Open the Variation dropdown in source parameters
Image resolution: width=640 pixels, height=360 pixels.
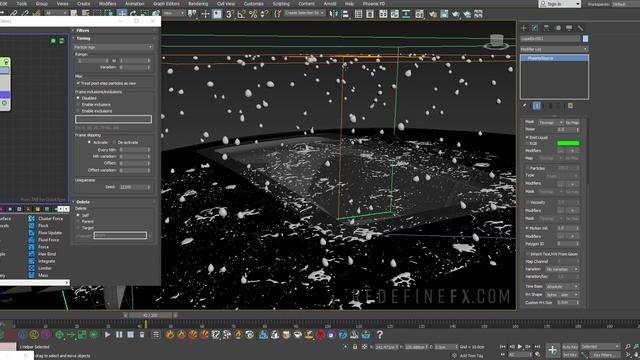pos(562,269)
